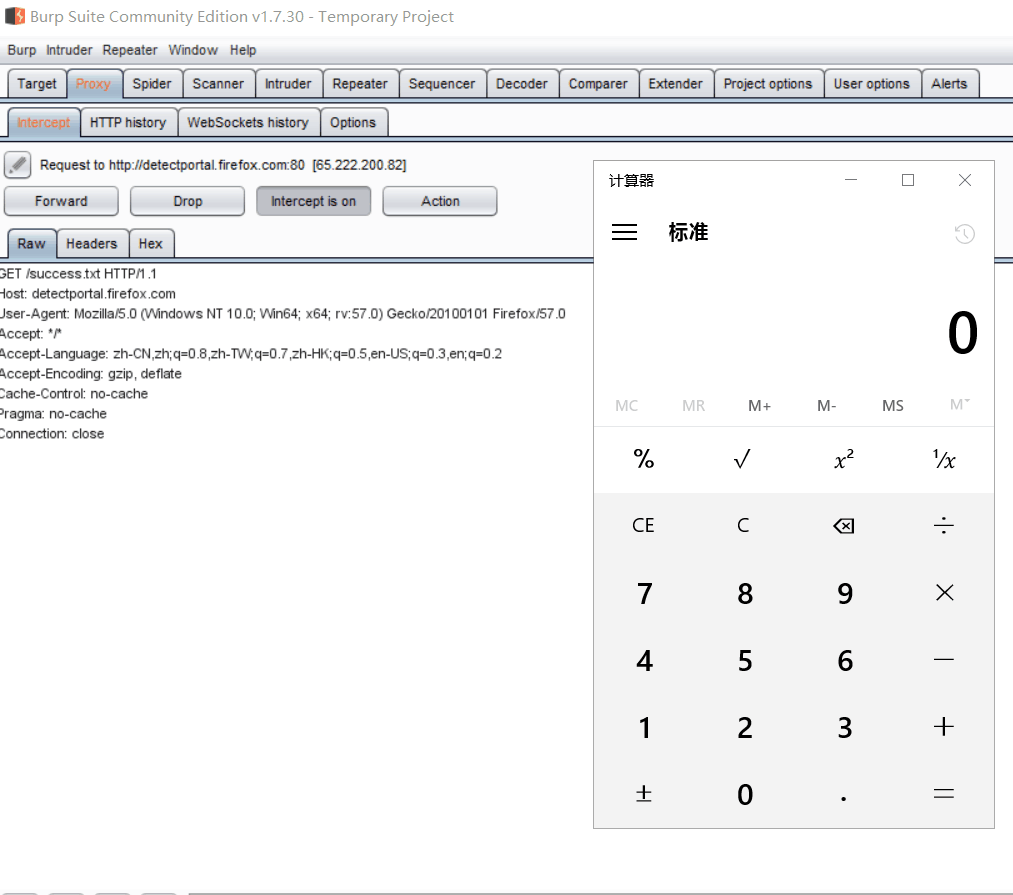
Task: Click the 'Connection: close' header line
Action: pos(52,434)
